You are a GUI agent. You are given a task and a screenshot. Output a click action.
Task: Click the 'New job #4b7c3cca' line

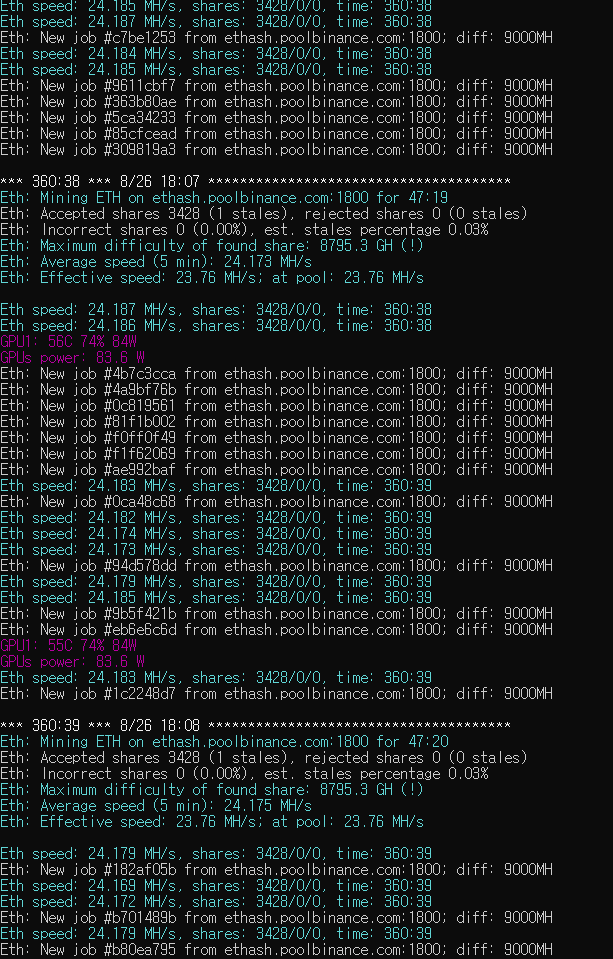coord(277,374)
